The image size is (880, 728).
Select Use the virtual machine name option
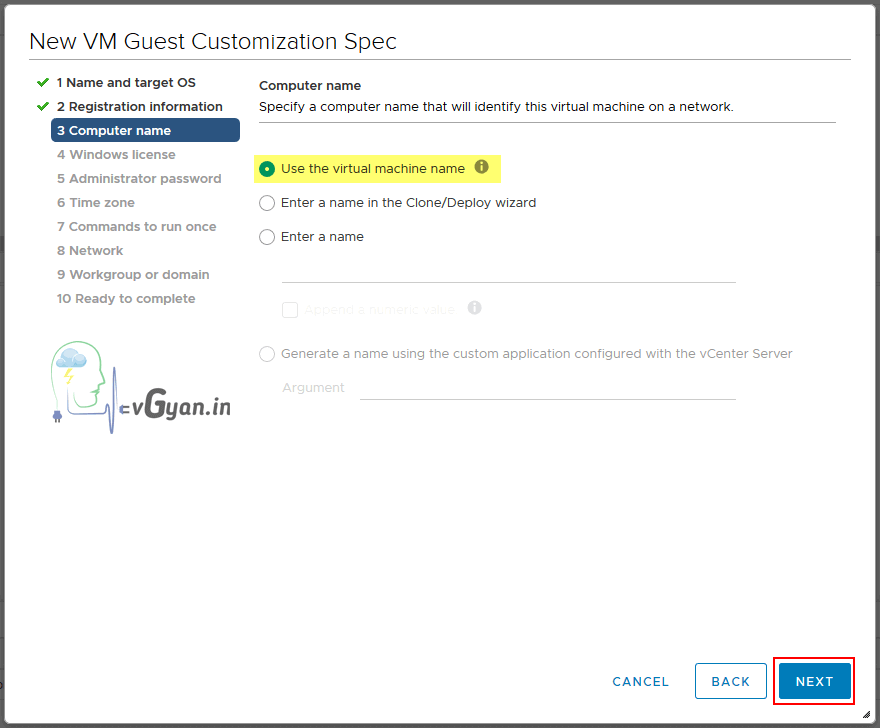(267, 169)
